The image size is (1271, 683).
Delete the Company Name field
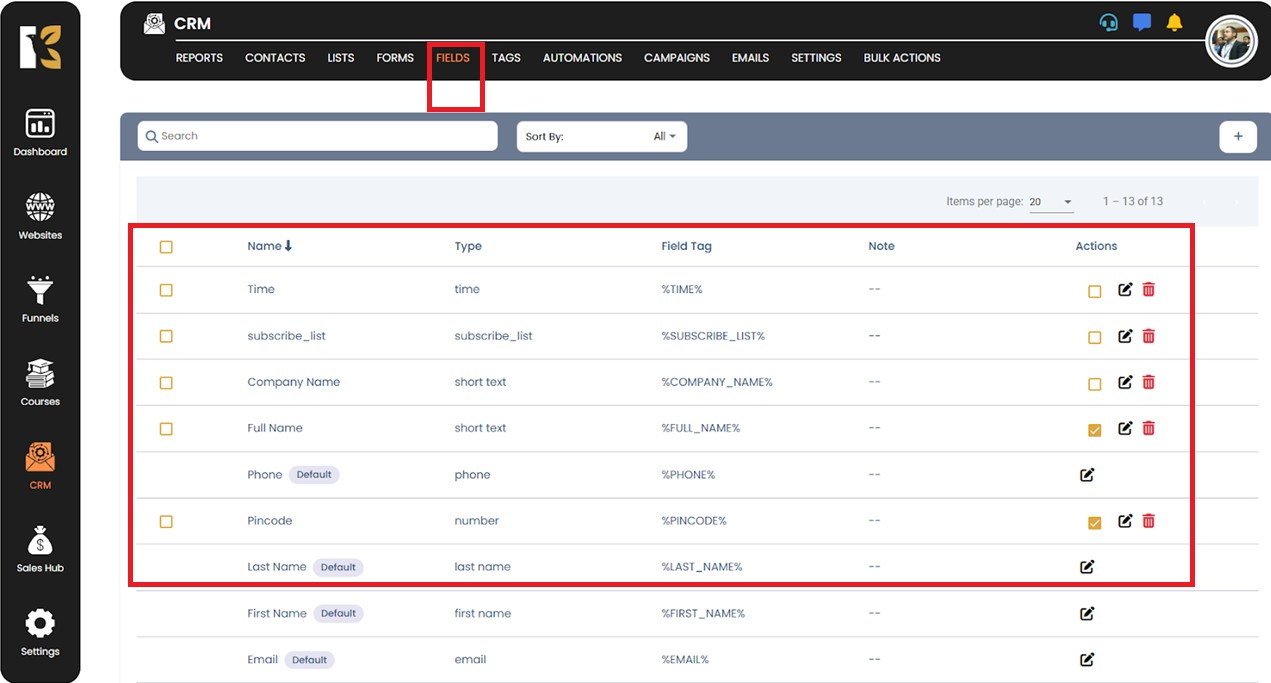[x=1148, y=382]
